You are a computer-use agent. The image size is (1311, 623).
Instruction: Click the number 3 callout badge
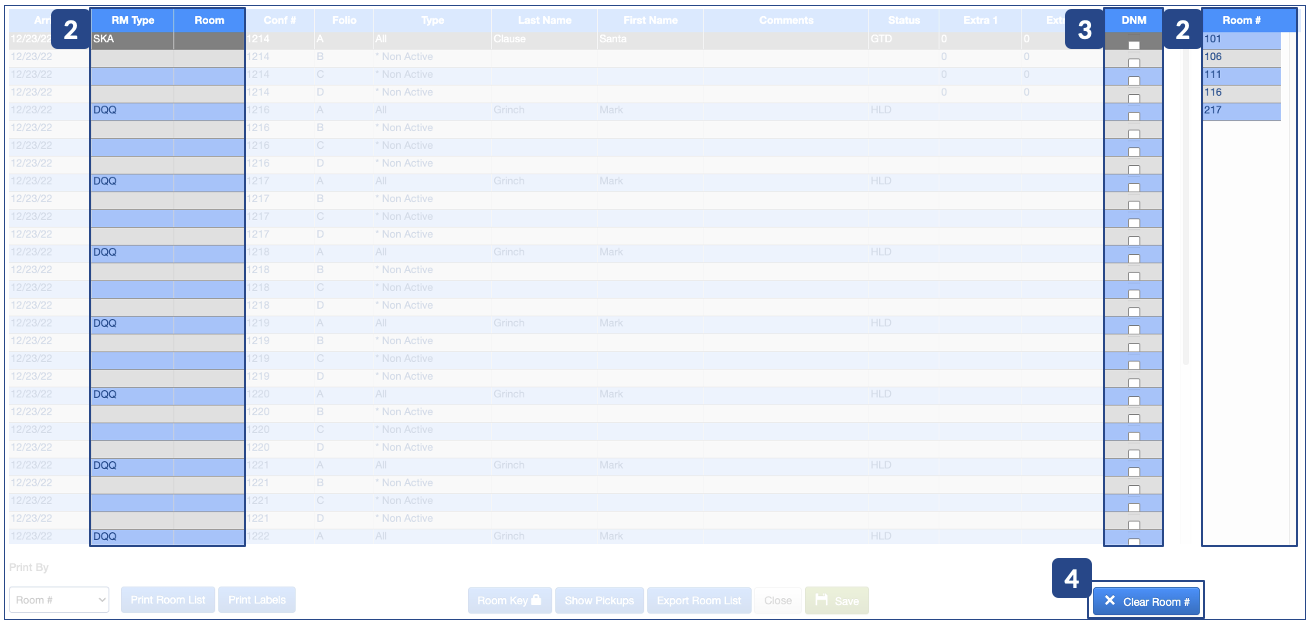tap(1085, 30)
